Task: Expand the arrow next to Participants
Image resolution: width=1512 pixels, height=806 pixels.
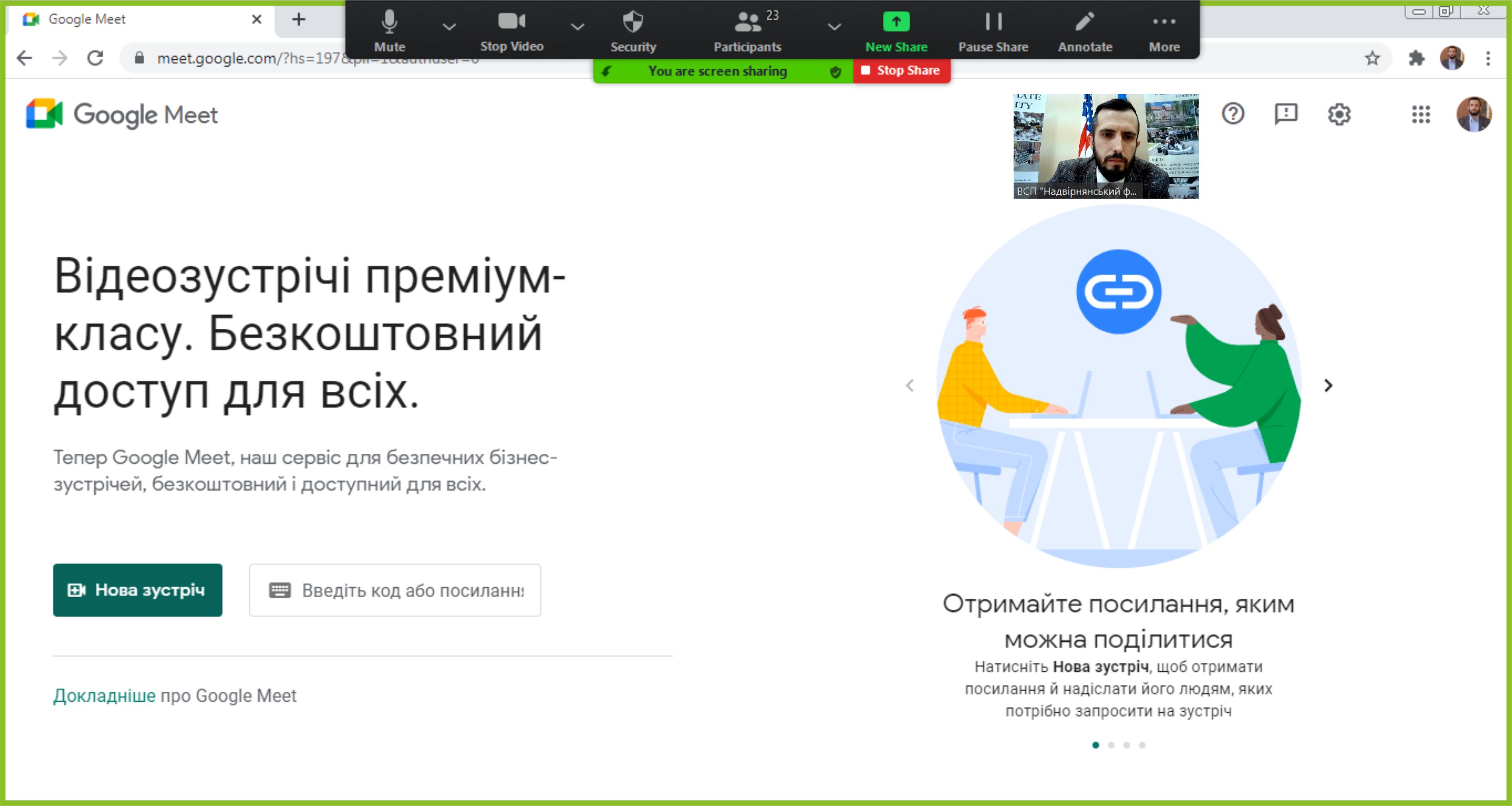Action: [834, 26]
